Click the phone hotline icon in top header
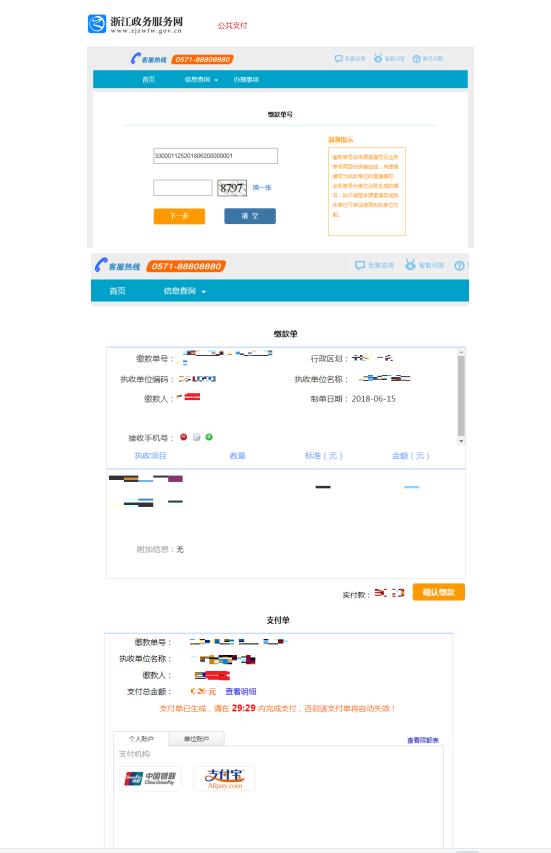Image resolution: width=551 pixels, height=853 pixels. click(x=135, y=59)
